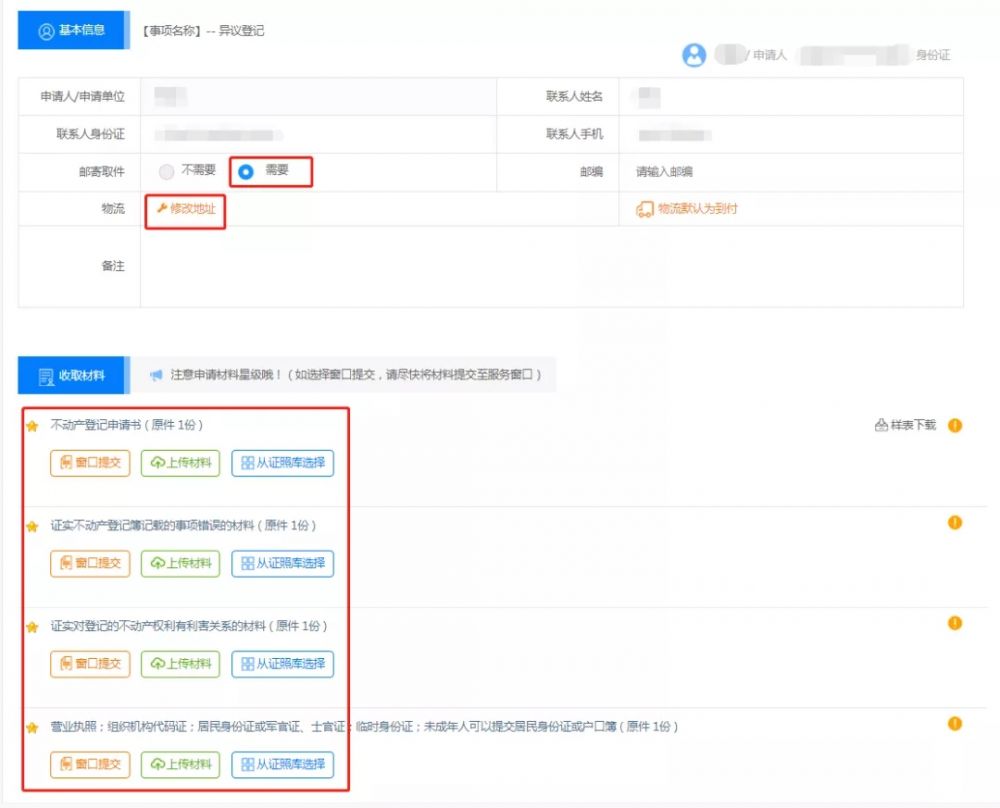Click into the 备注 text area

(x=550, y=266)
